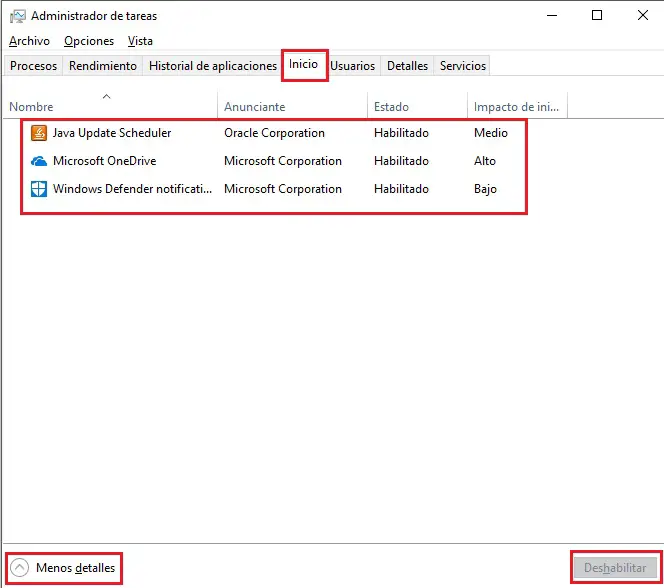The height and width of the screenshot is (588, 664).
Task: Click the Task Manager title bar icon
Action: point(17,16)
